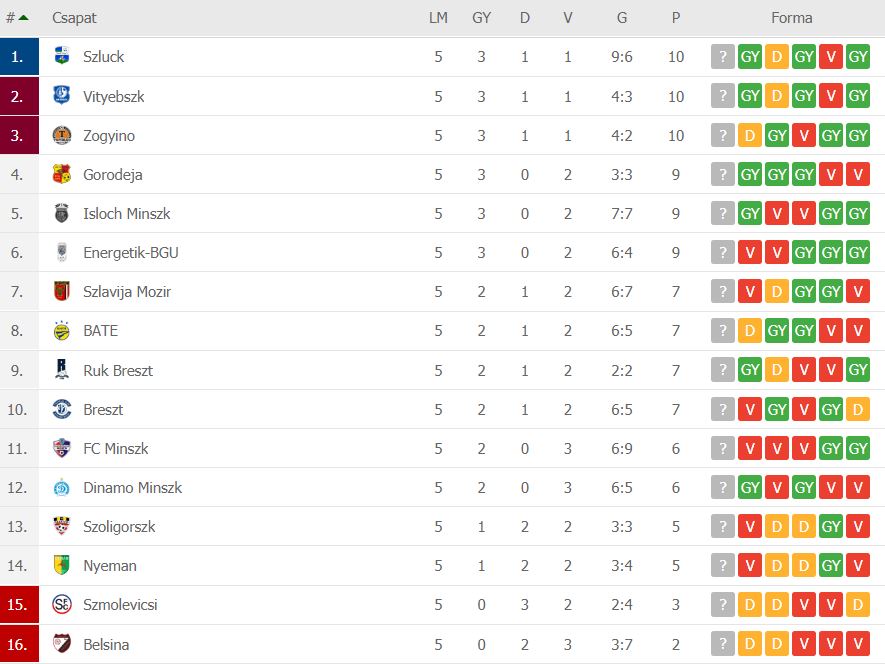Click the G goals column header
Viewport: 885px width, 664px height.
(x=621, y=18)
